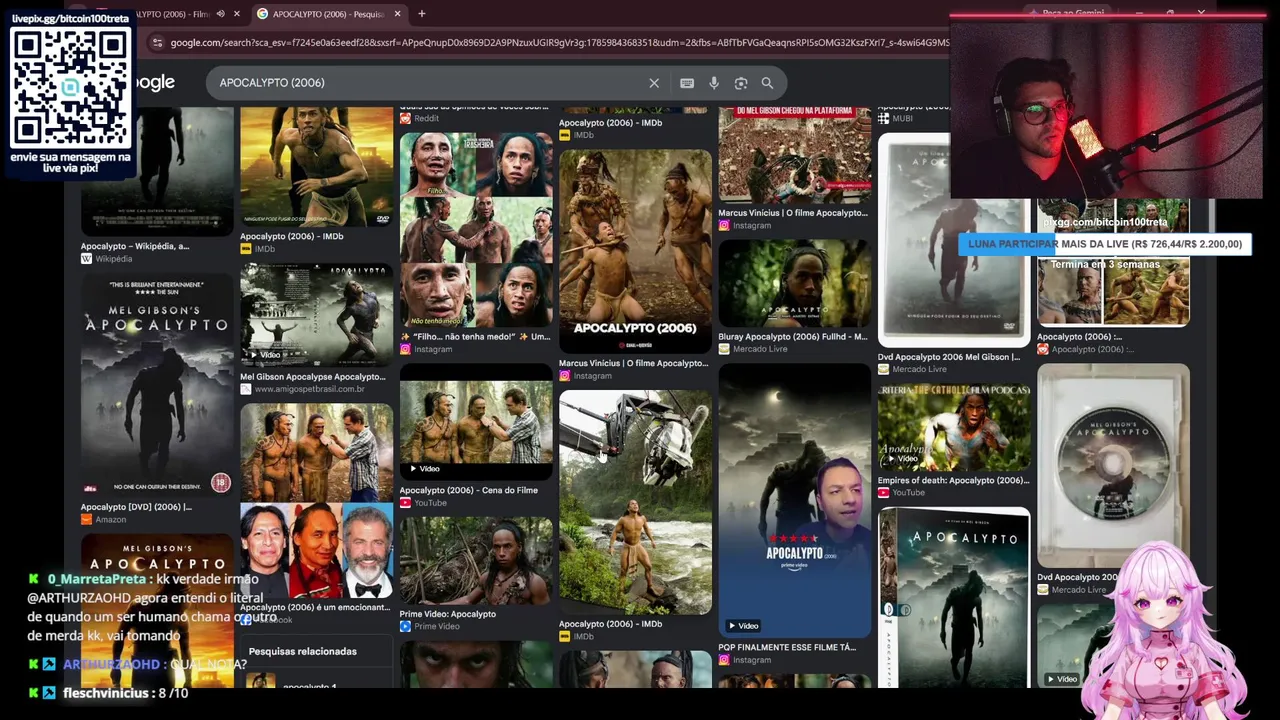The height and width of the screenshot is (720, 1280).
Task: Select the 'APOCALYPTO (2006) - Pesquisa' Google tab
Action: pos(328,14)
